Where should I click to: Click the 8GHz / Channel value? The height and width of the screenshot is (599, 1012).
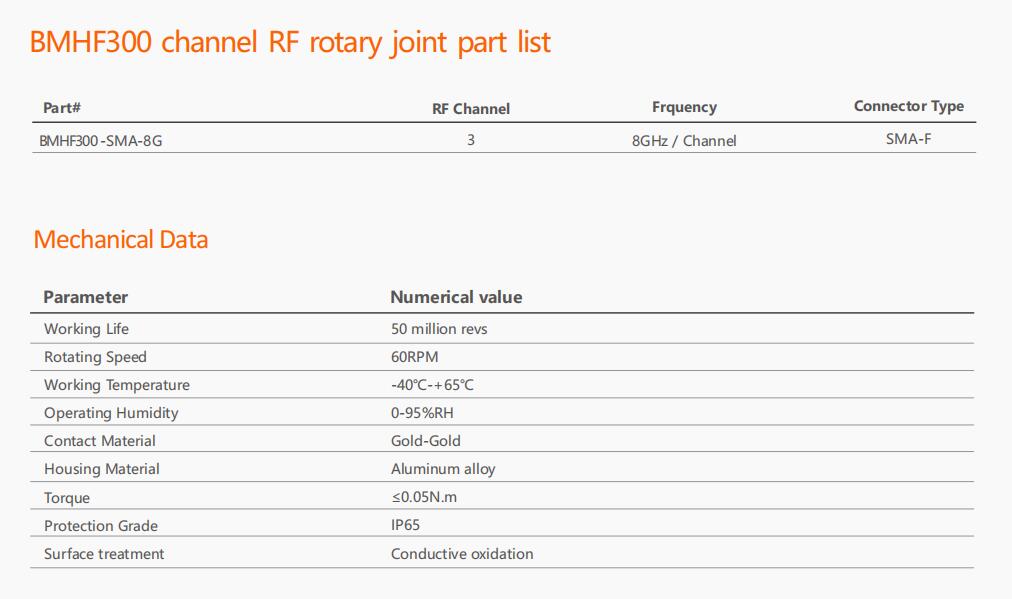pos(684,141)
